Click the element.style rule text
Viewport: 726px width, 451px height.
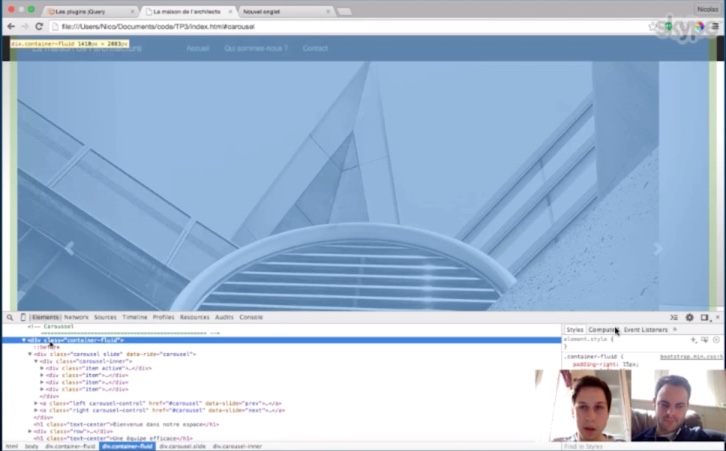click(588, 339)
